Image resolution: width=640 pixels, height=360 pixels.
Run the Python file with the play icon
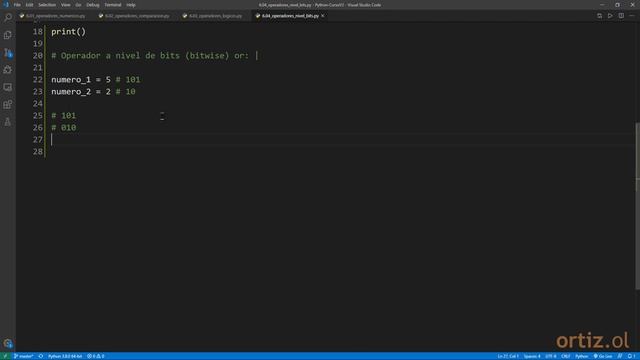click(x=610, y=16)
